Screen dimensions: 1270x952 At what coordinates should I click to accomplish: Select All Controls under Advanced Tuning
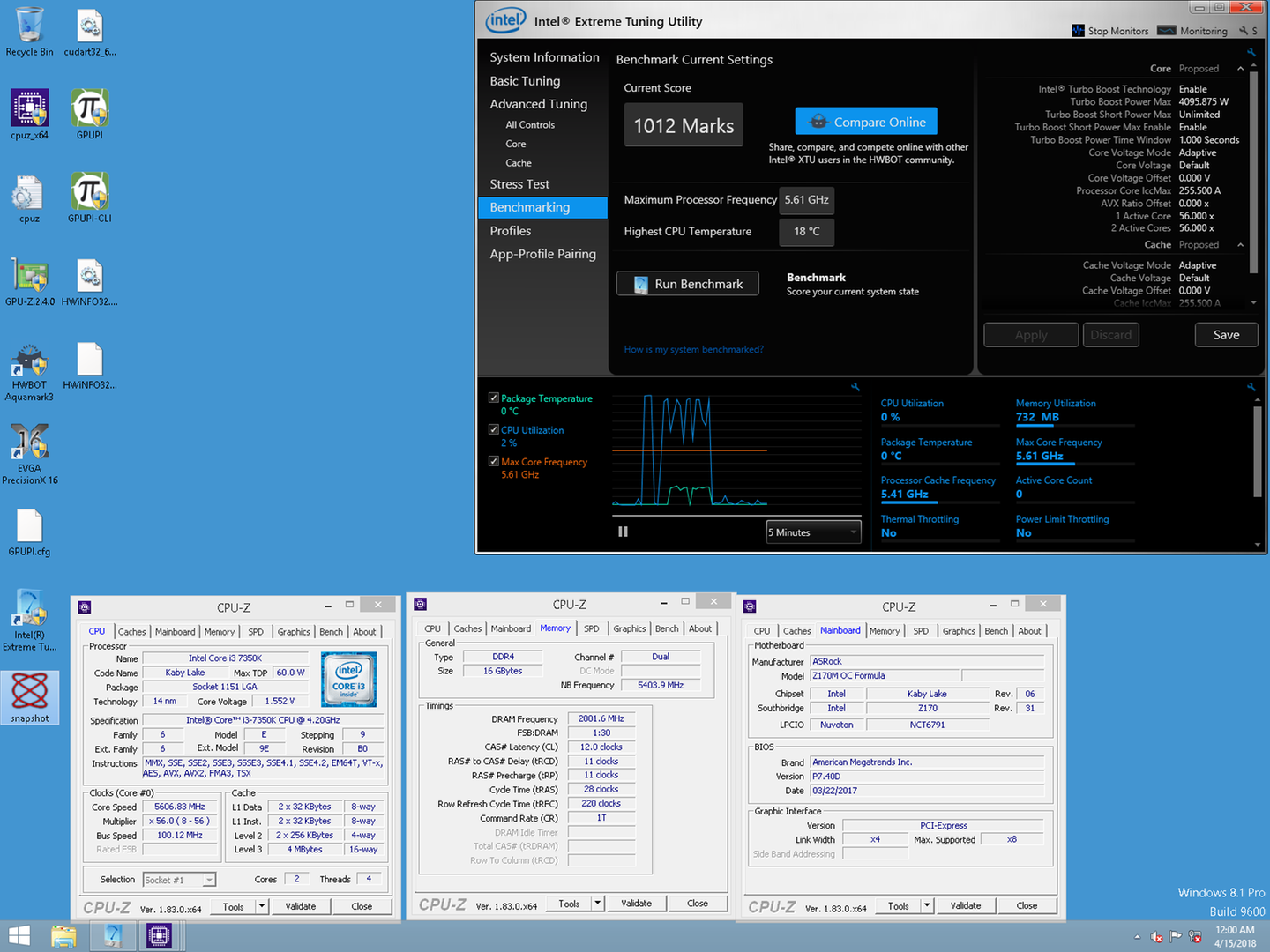click(x=530, y=125)
